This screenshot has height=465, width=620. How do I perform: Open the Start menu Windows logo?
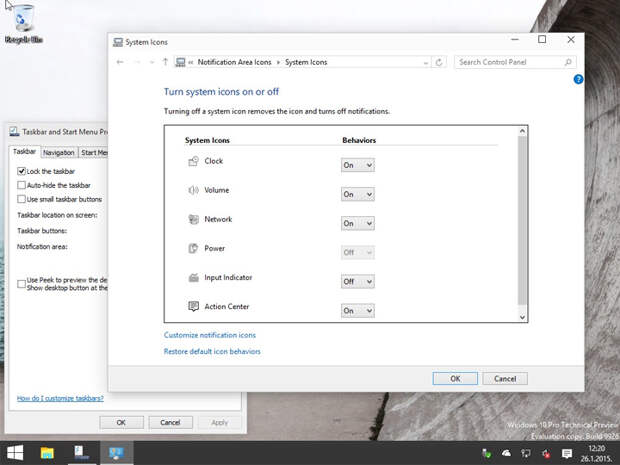(x=15, y=453)
